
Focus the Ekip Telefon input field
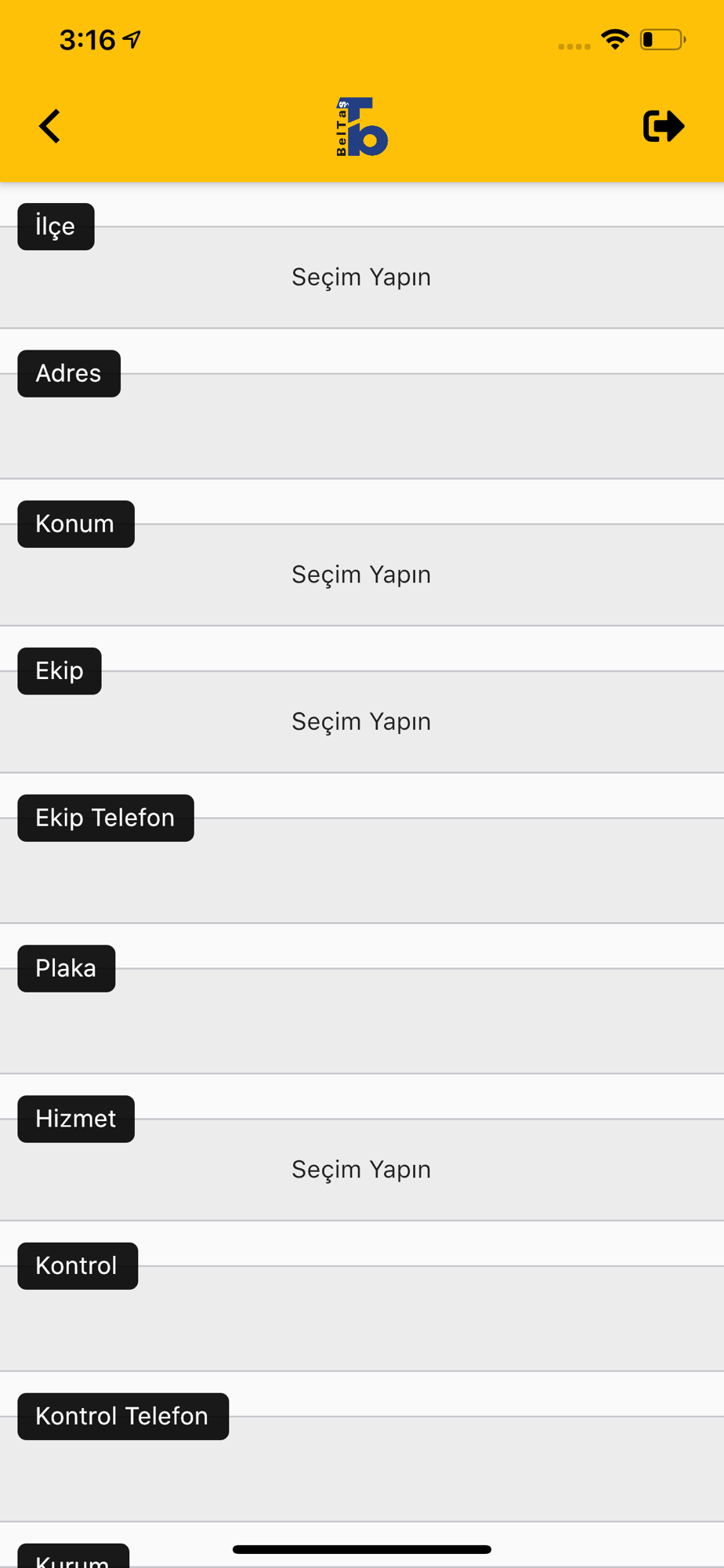pos(362,870)
